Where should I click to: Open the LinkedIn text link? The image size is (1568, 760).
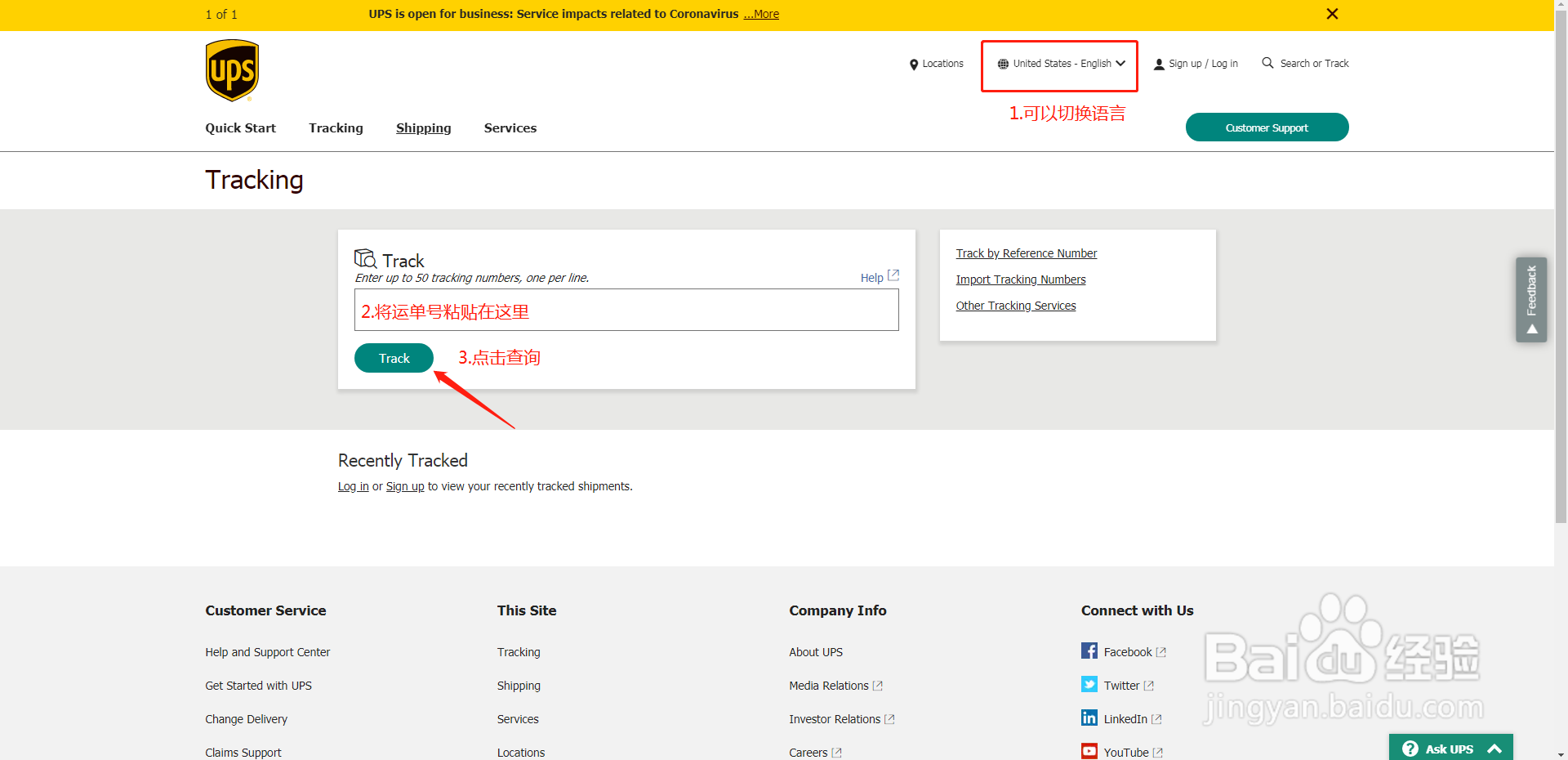pyautogui.click(x=1125, y=719)
